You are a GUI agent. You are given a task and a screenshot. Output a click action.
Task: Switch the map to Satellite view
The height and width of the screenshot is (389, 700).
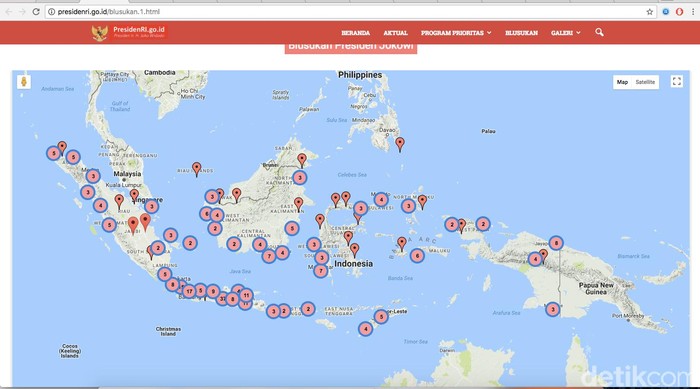[645, 82]
